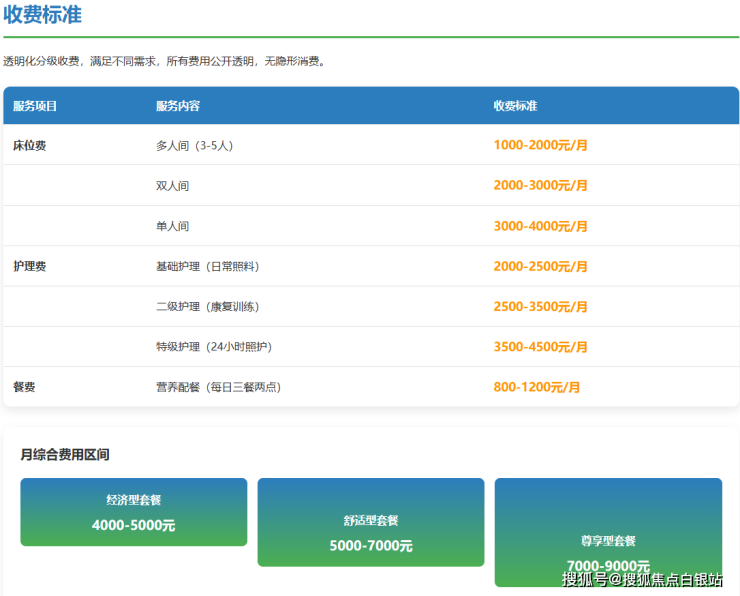The image size is (740, 596).
Task: Open the 尊享型套餐 package card
Action: [x=608, y=532]
